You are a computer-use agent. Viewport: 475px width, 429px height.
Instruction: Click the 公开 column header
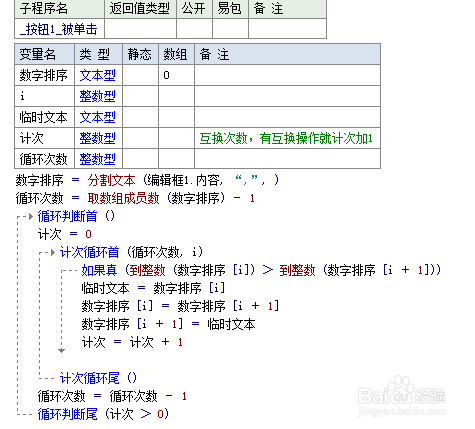coord(193,8)
